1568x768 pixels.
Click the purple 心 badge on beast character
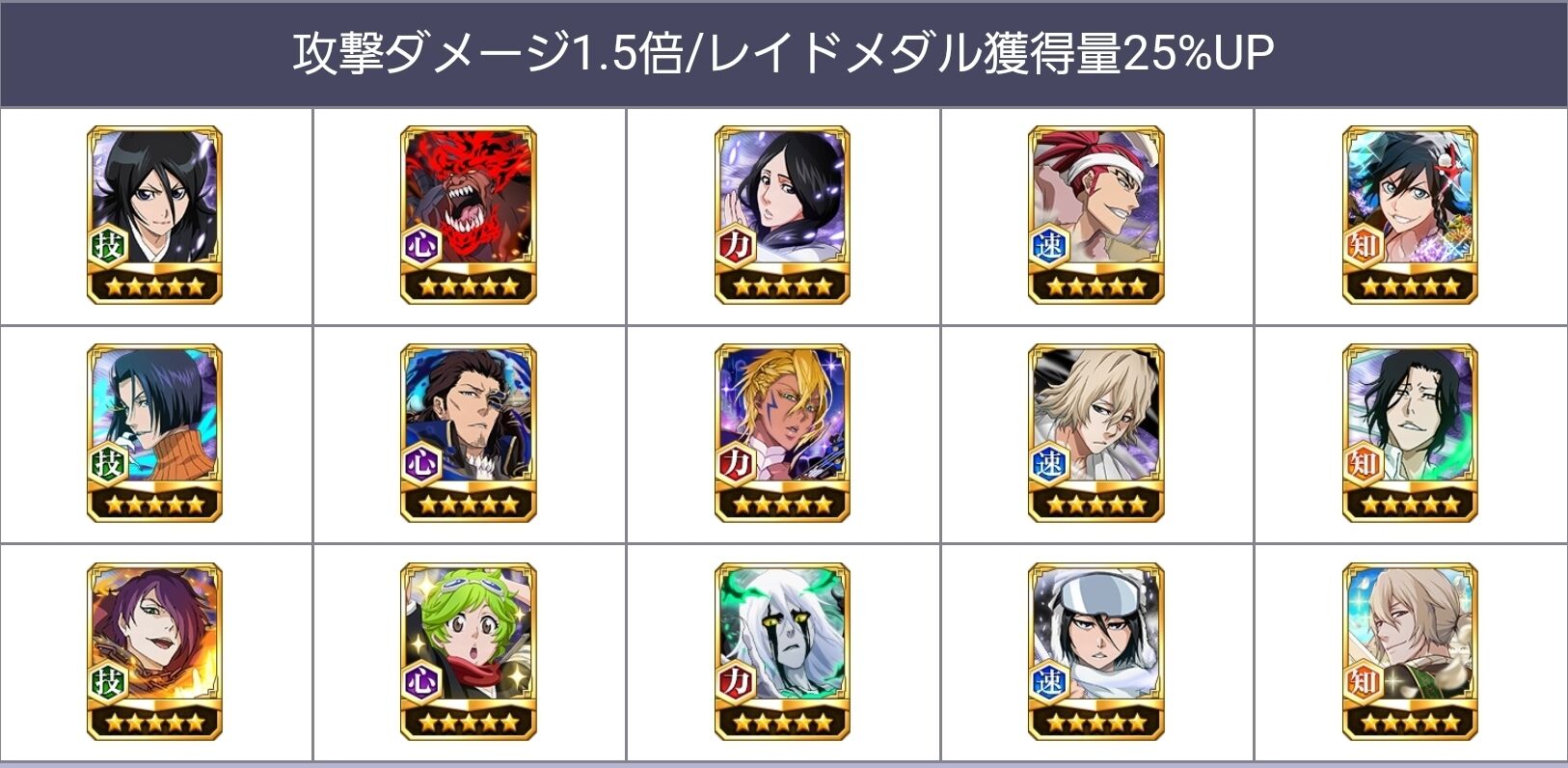pyautogui.click(x=421, y=245)
